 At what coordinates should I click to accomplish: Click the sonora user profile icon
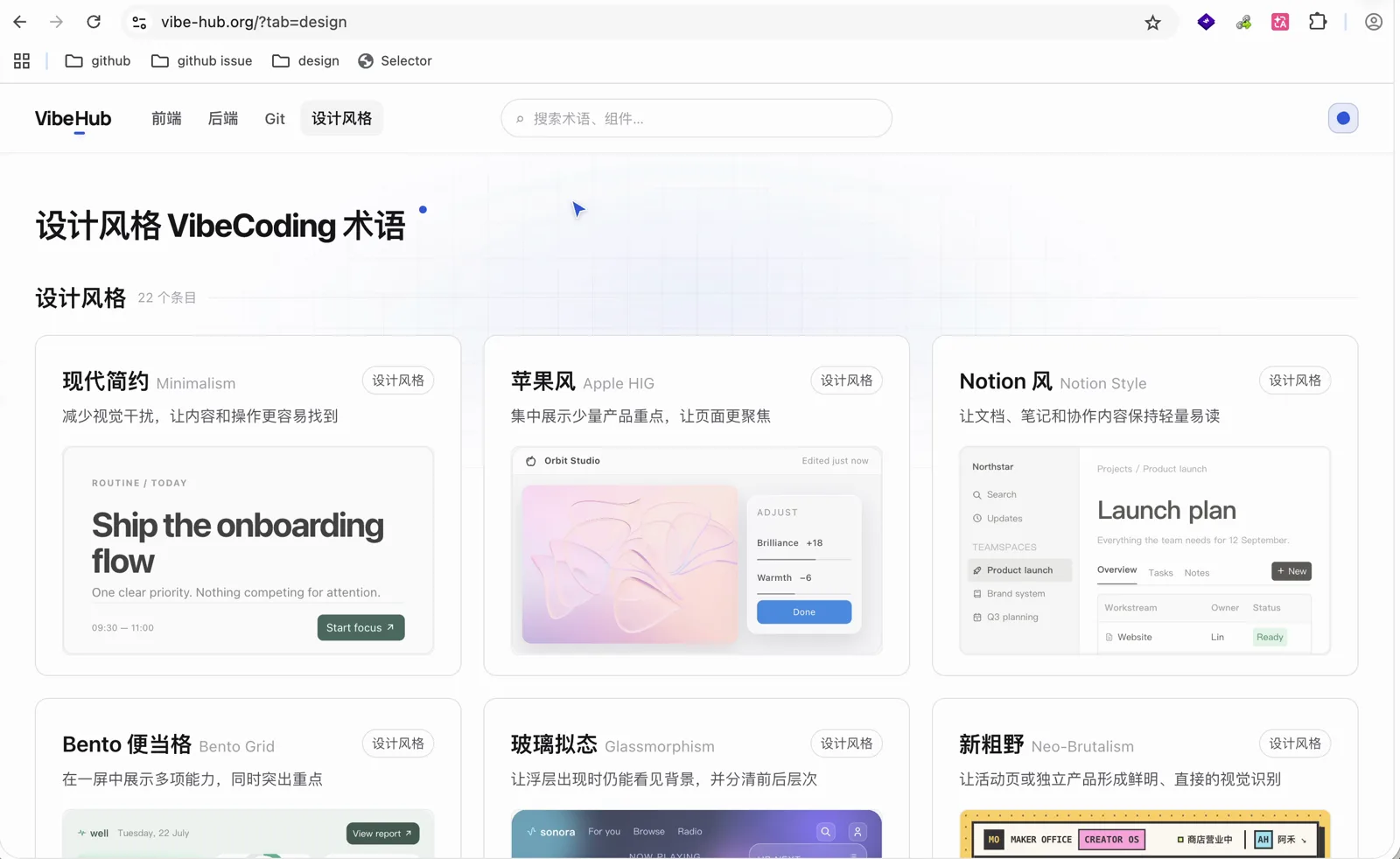point(857,832)
